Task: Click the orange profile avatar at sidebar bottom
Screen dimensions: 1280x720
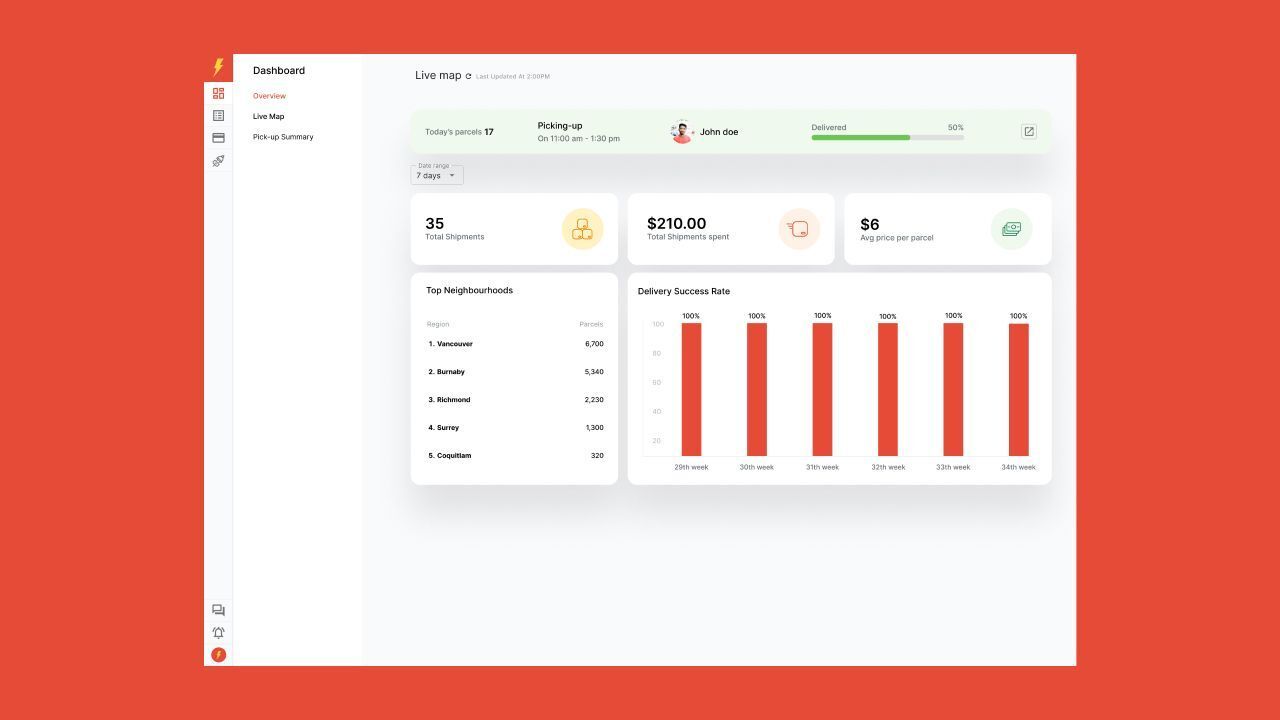Action: pyautogui.click(x=218, y=655)
